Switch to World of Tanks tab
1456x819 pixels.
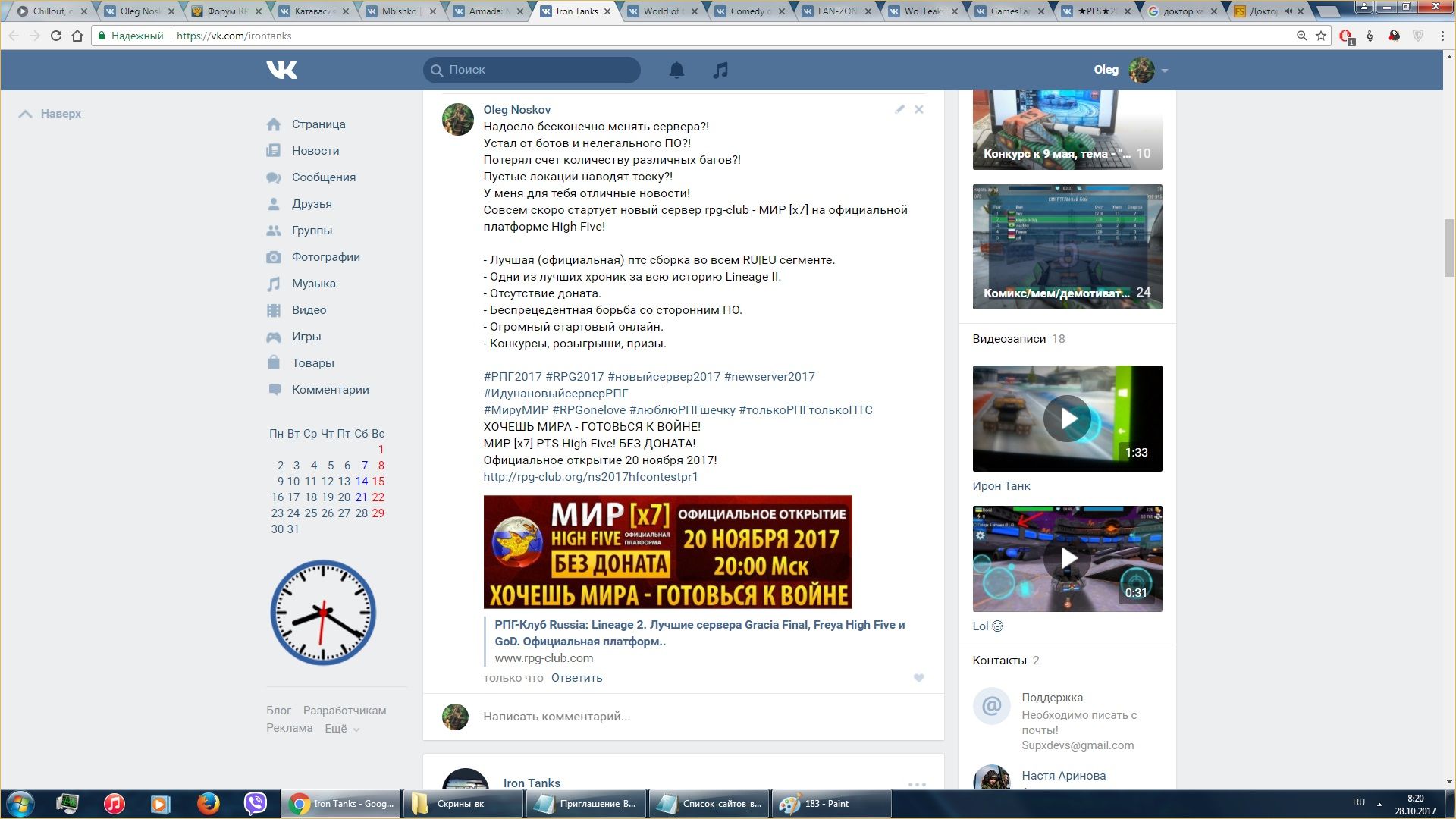click(x=661, y=11)
